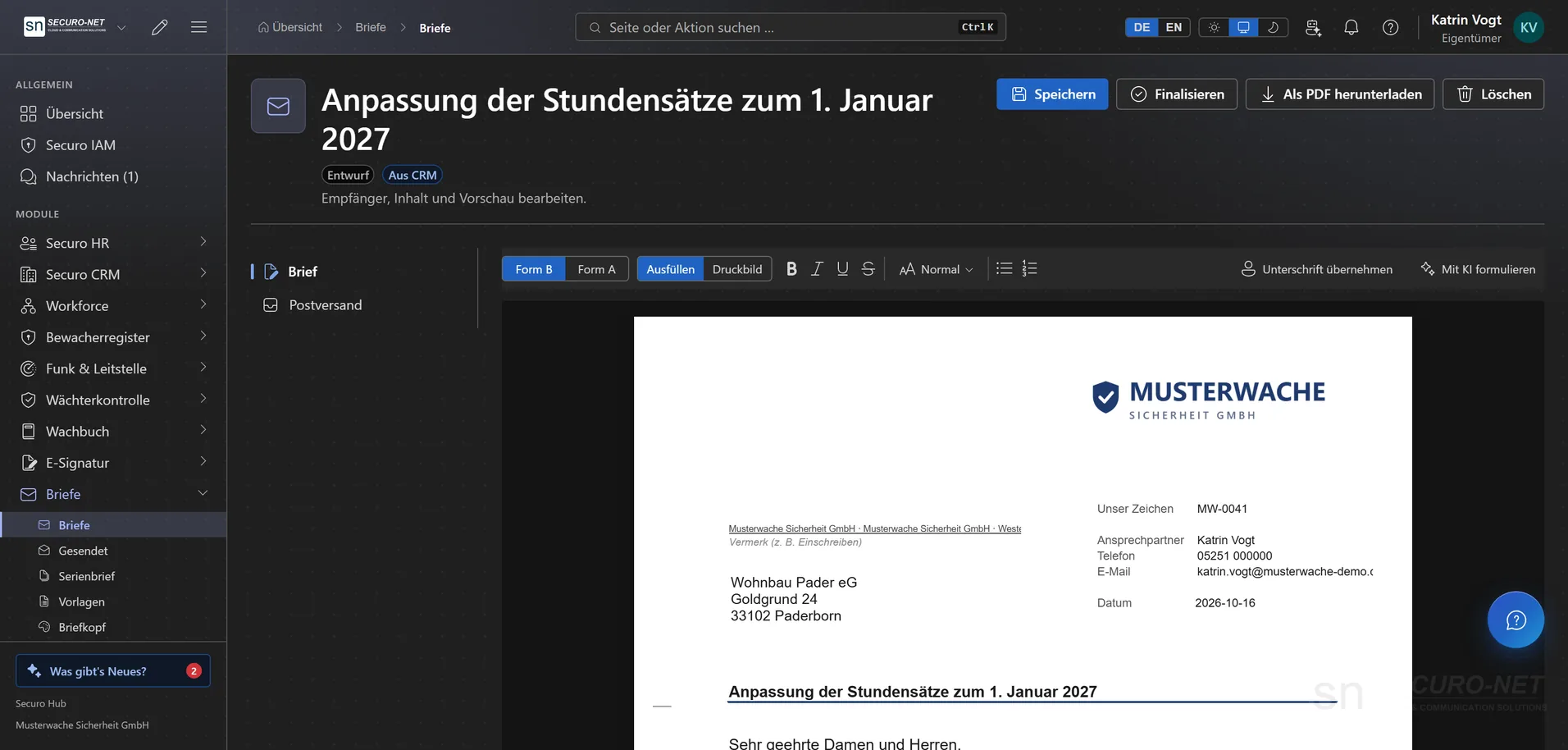The width and height of the screenshot is (1568, 750).
Task: Click Unterschrift übernehmen
Action: pyautogui.click(x=1316, y=269)
